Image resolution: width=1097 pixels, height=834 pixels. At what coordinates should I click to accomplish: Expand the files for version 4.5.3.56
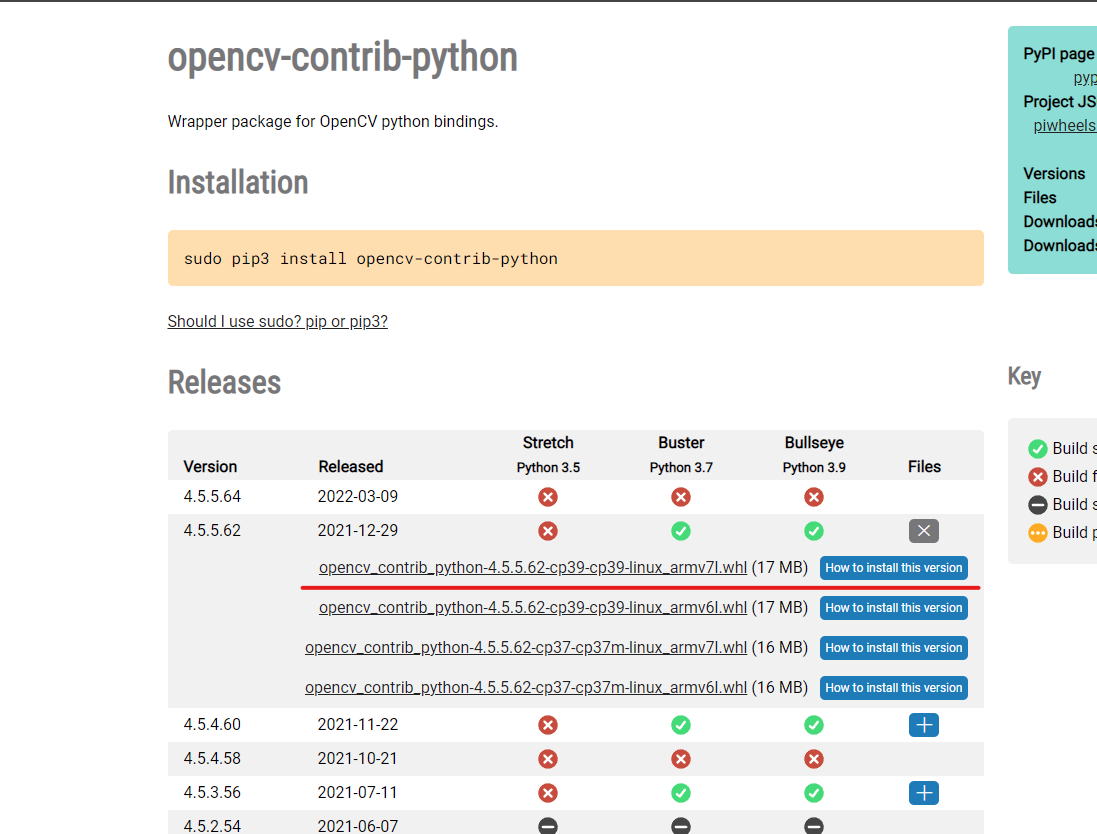point(923,792)
